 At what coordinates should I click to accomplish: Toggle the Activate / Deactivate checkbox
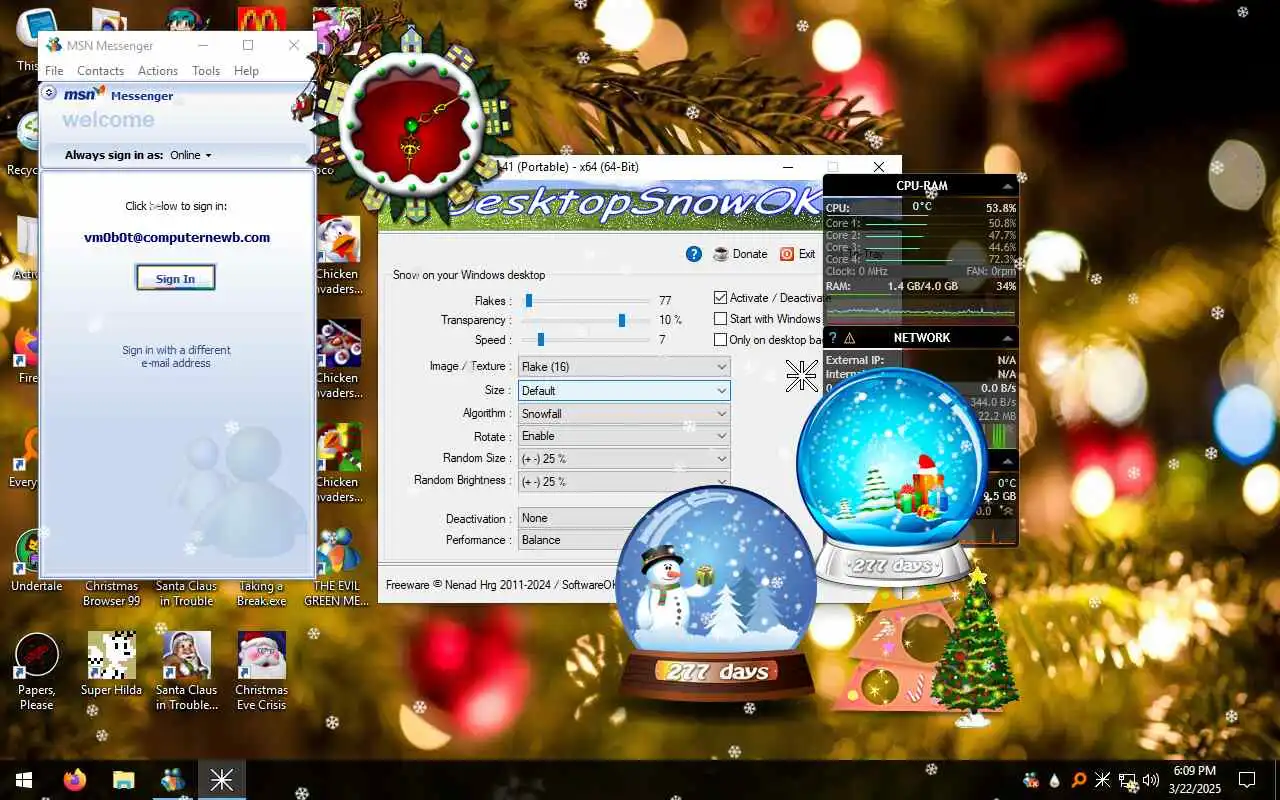pos(720,298)
